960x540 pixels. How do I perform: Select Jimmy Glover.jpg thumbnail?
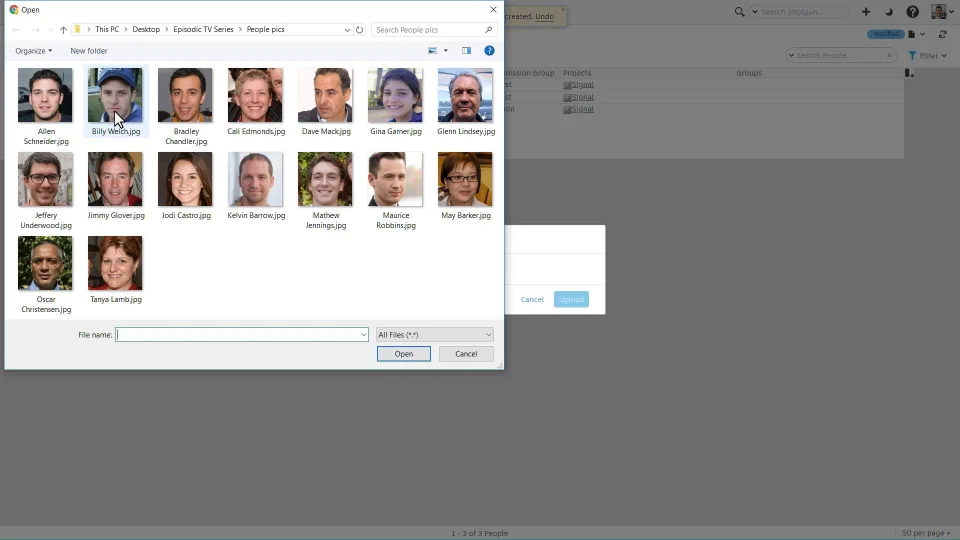point(115,179)
